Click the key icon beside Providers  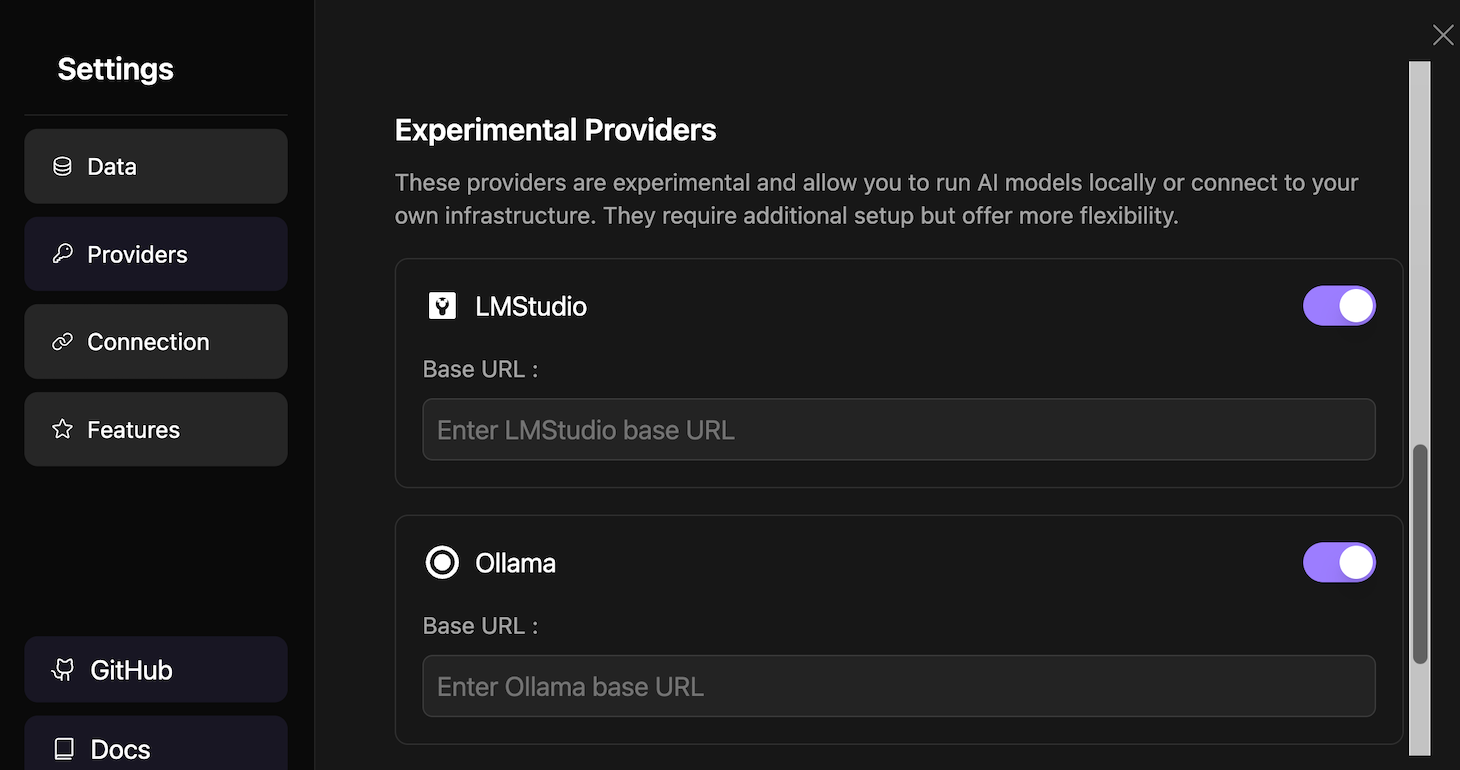(x=62, y=254)
